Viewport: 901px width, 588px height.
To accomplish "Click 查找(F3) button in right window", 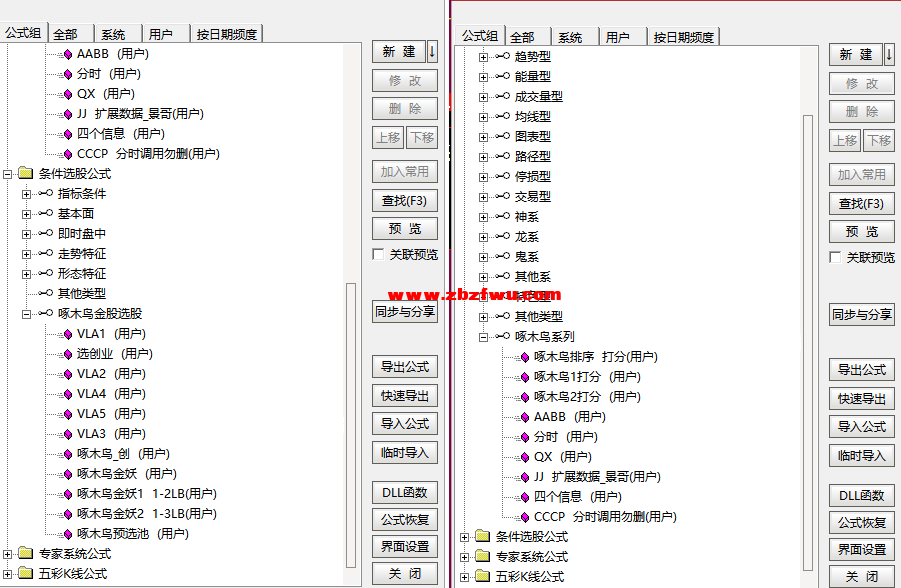I will (x=861, y=203).
